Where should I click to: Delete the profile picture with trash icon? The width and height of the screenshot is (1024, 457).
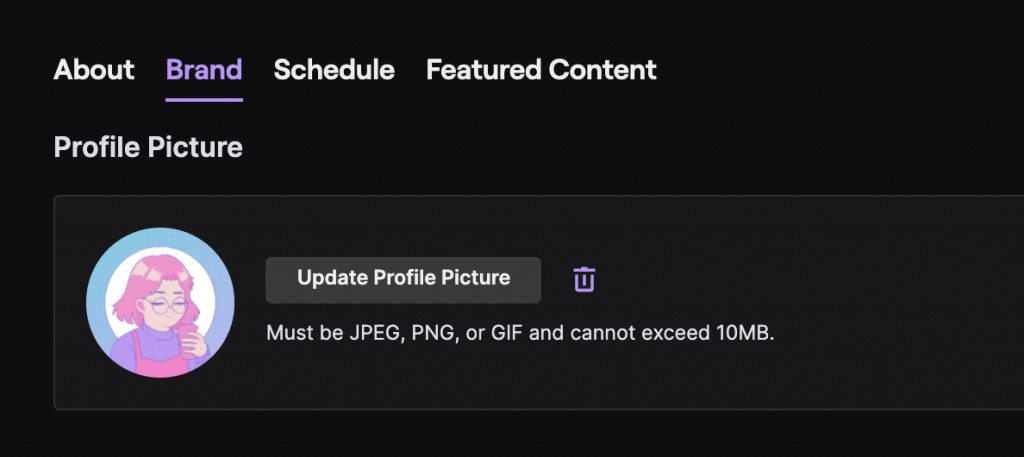(584, 279)
